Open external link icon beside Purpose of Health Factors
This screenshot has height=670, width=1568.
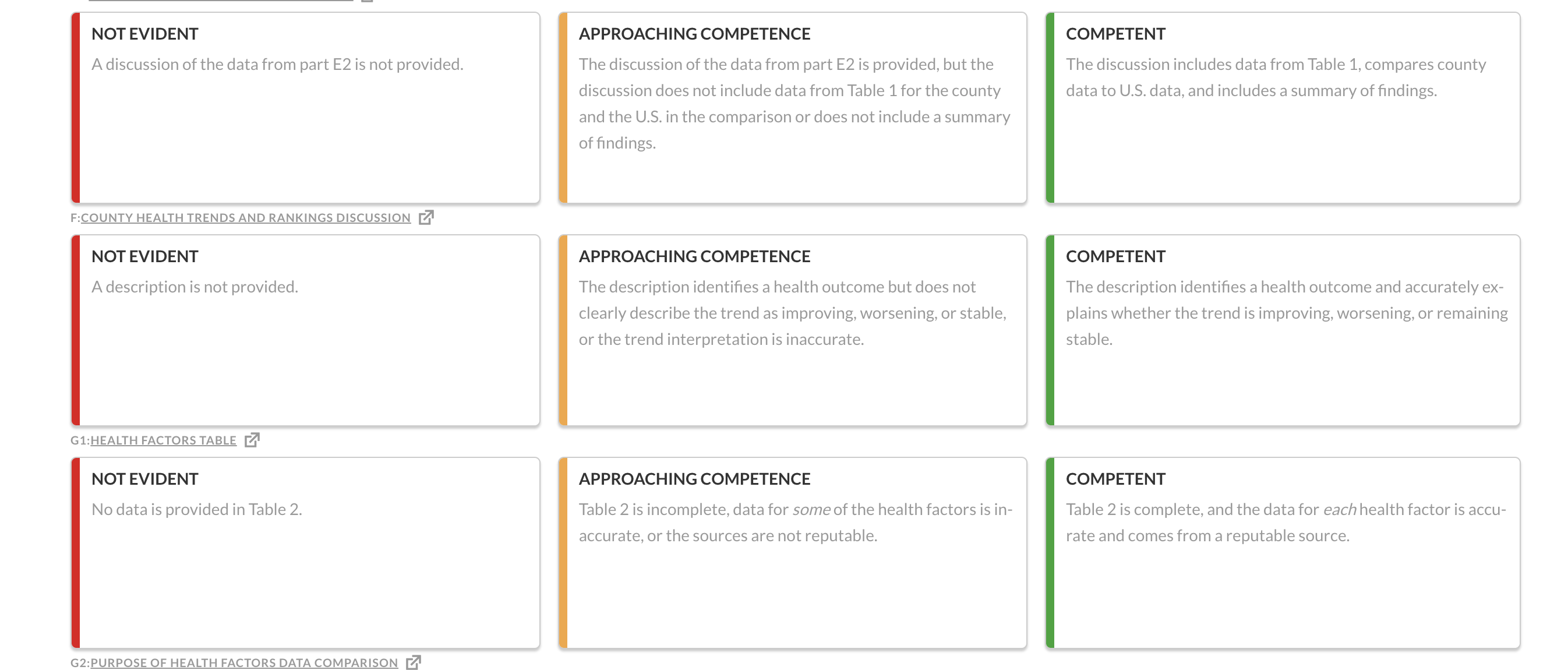(x=414, y=662)
